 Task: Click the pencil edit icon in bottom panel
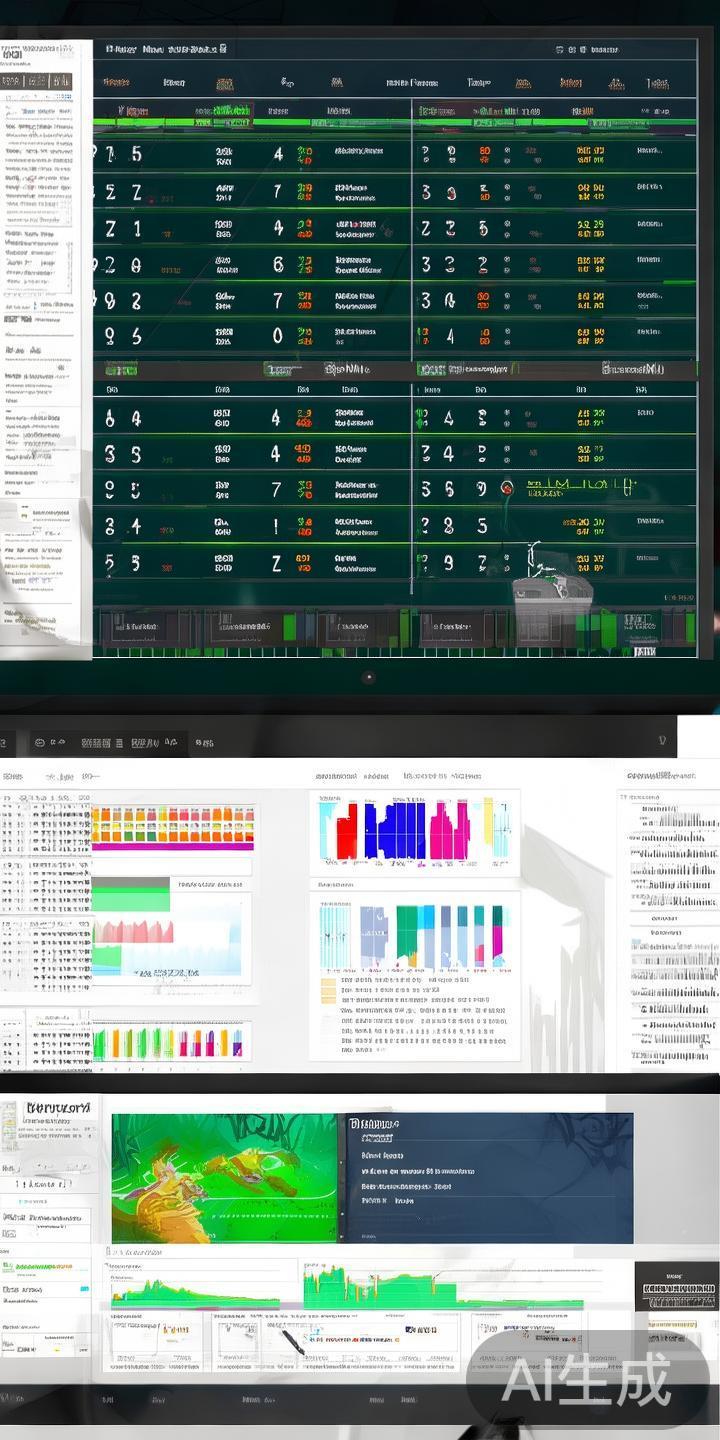pyautogui.click(x=293, y=1341)
